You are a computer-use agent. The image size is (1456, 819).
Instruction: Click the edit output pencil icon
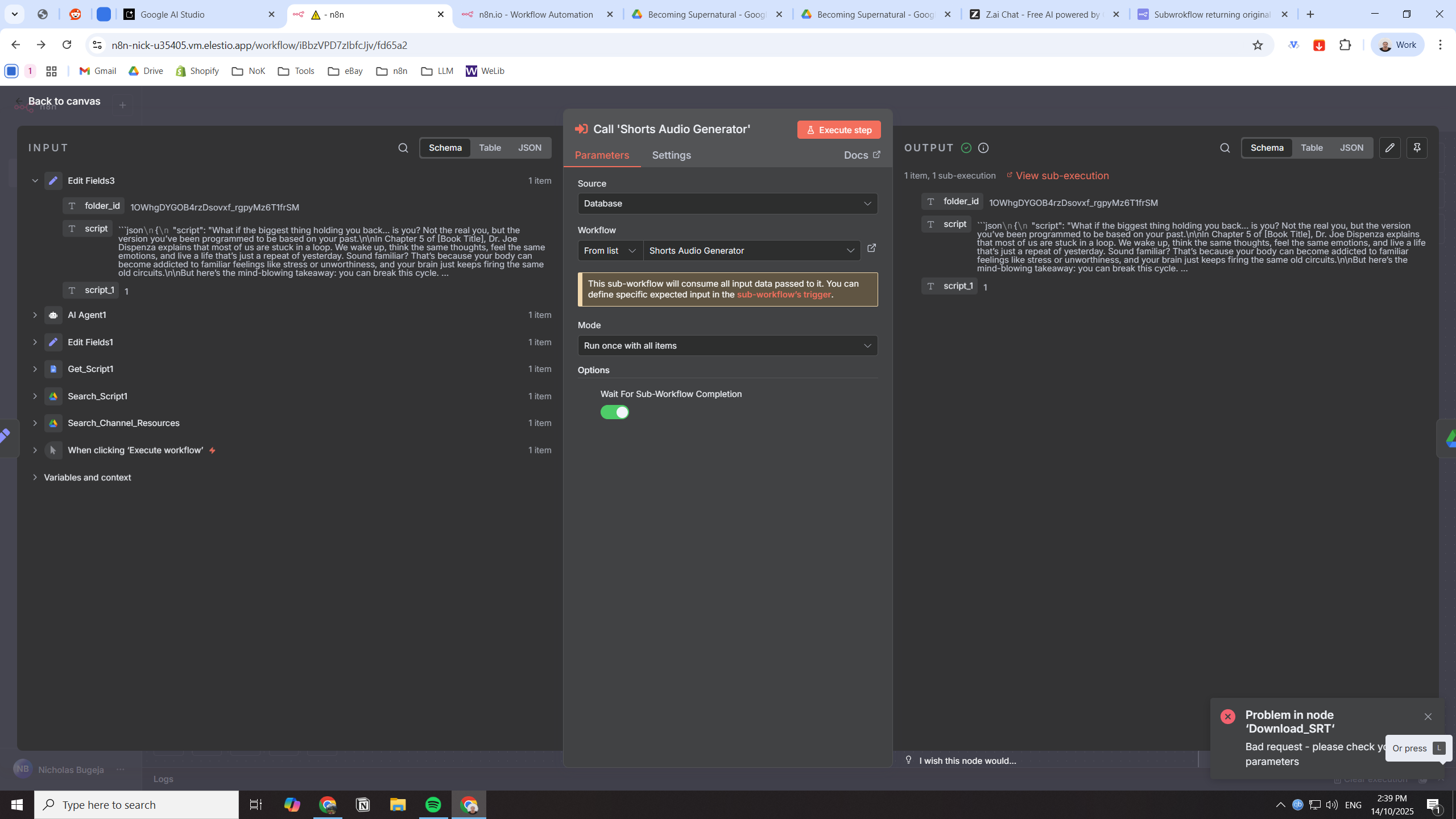coord(1389,148)
